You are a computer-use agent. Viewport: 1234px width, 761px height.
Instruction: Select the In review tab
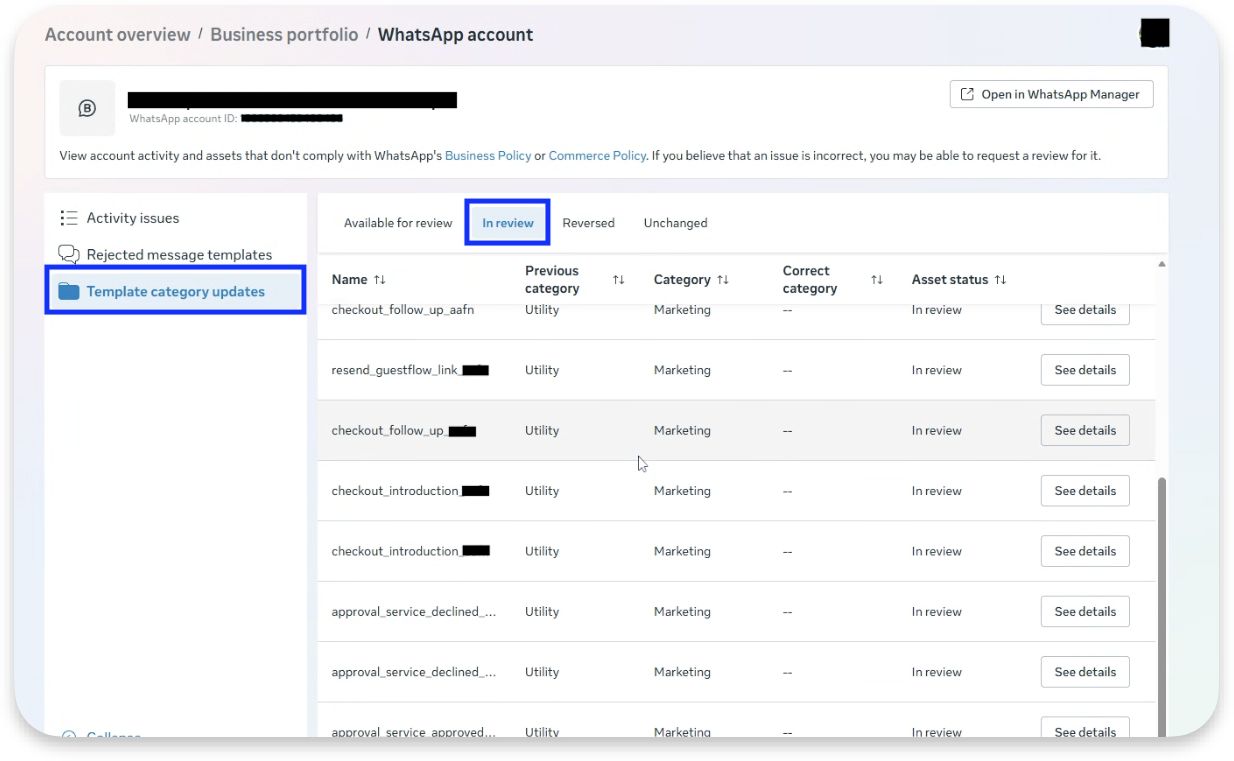pyautogui.click(x=508, y=223)
